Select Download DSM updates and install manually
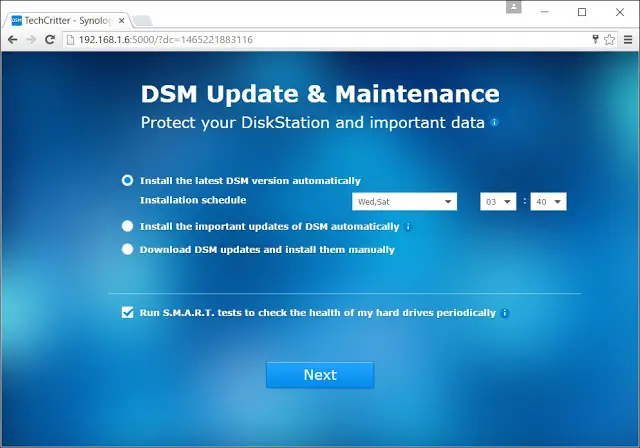This screenshot has height=448, width=640. pos(127,249)
